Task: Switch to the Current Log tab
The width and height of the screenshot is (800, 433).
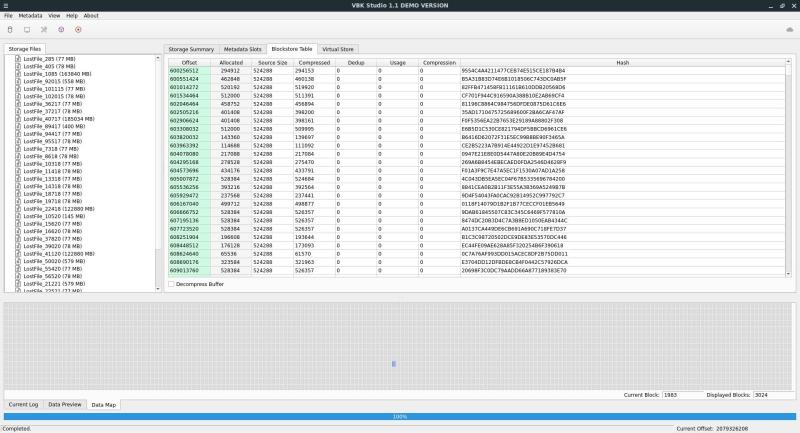Action: pyautogui.click(x=23, y=404)
